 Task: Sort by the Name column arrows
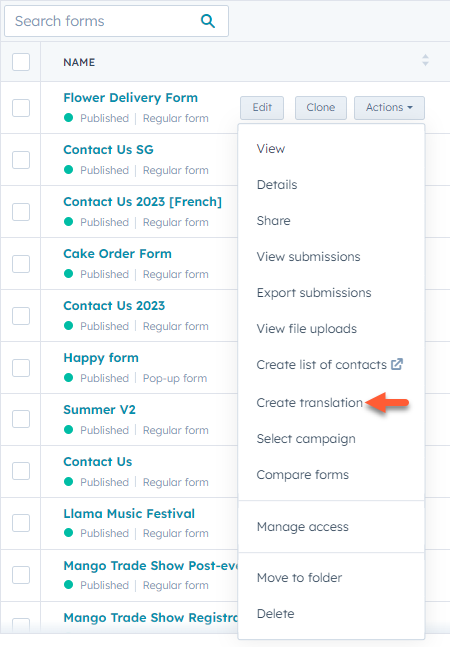[425, 60]
